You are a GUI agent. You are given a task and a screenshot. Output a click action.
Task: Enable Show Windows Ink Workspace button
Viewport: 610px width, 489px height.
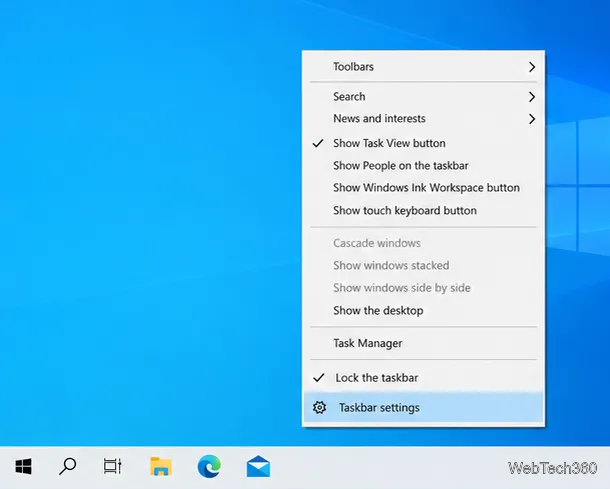tap(423, 188)
